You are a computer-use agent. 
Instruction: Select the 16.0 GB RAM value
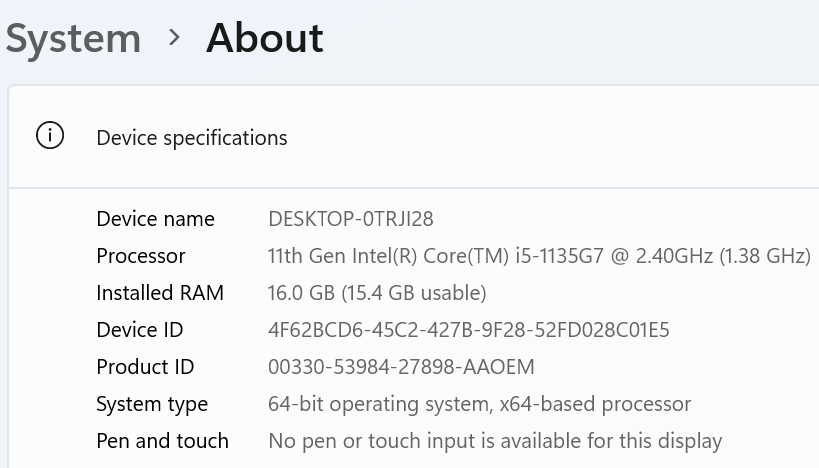(x=377, y=293)
